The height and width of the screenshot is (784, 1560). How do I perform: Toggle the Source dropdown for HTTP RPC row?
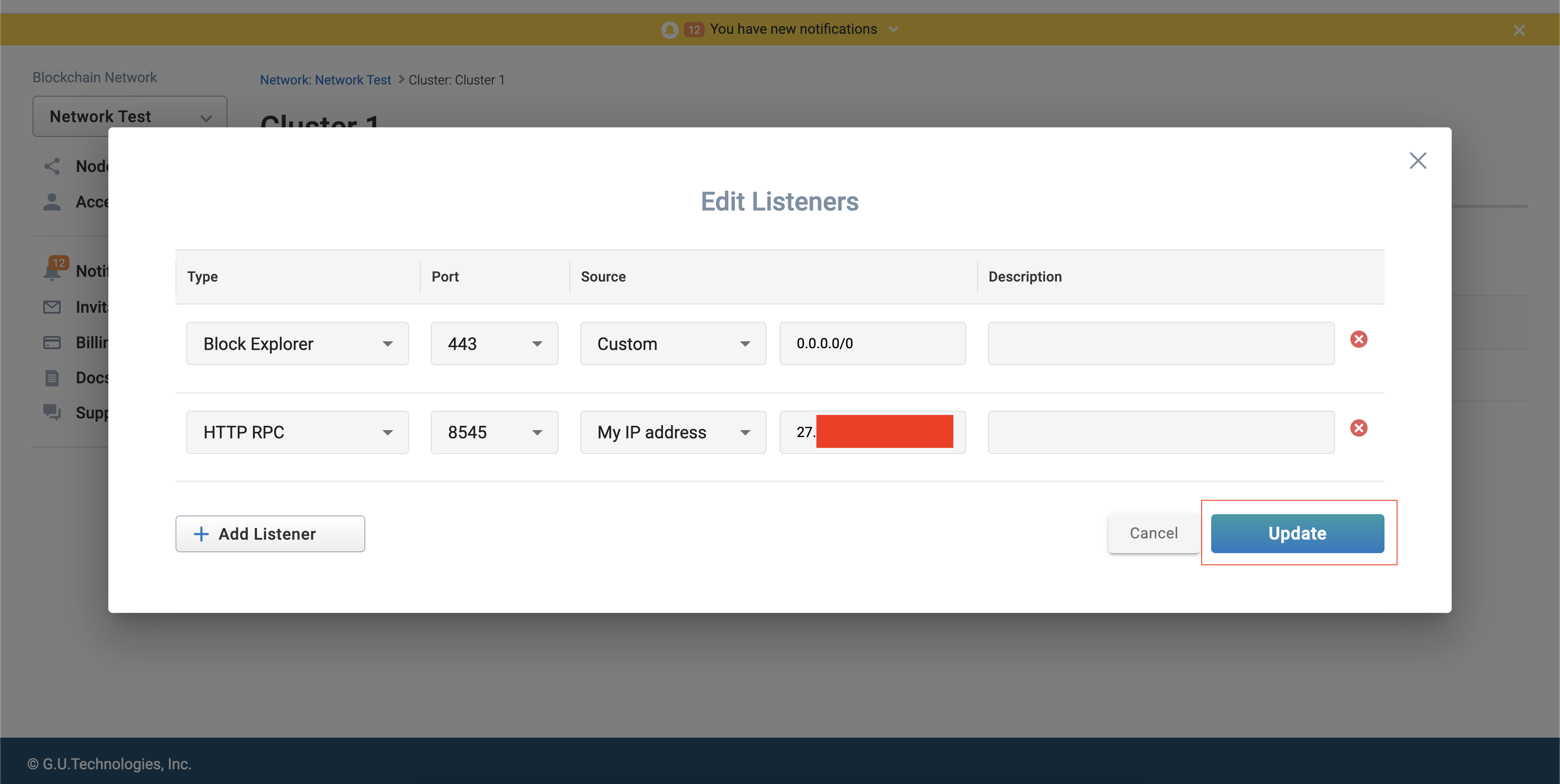click(x=672, y=432)
